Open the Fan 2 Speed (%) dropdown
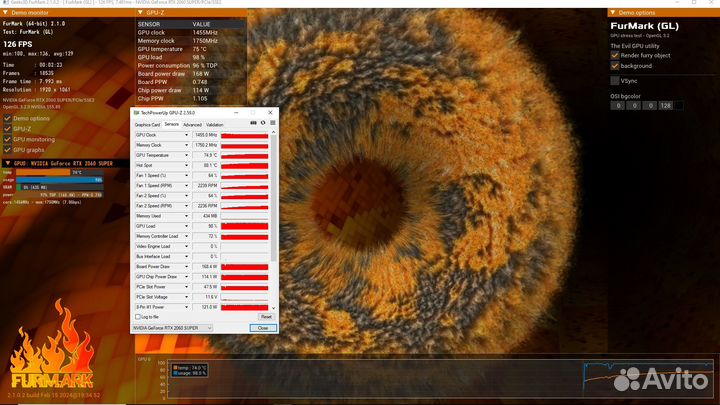 [186, 196]
